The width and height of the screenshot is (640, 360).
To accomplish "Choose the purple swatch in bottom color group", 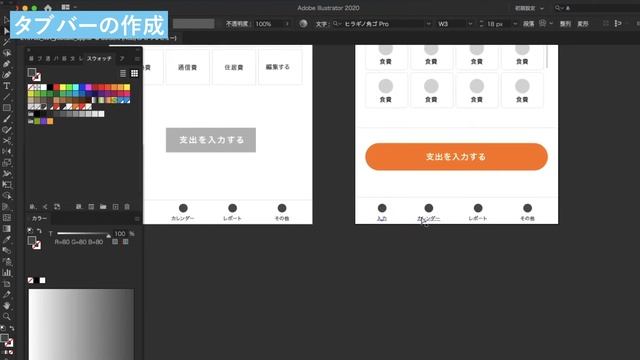I will (44, 121).
